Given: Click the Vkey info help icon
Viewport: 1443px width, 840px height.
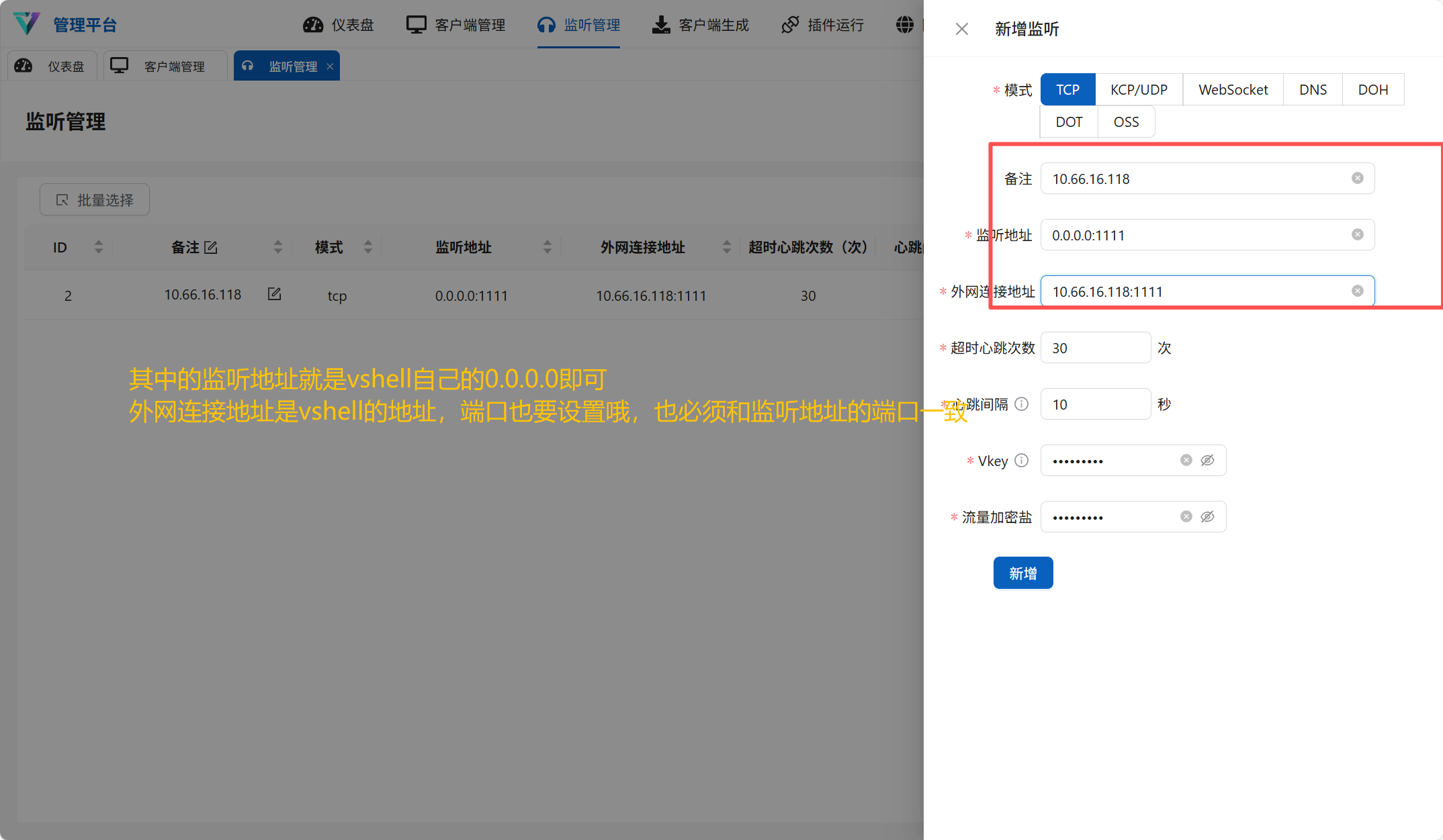Looking at the screenshot, I should pos(1022,460).
